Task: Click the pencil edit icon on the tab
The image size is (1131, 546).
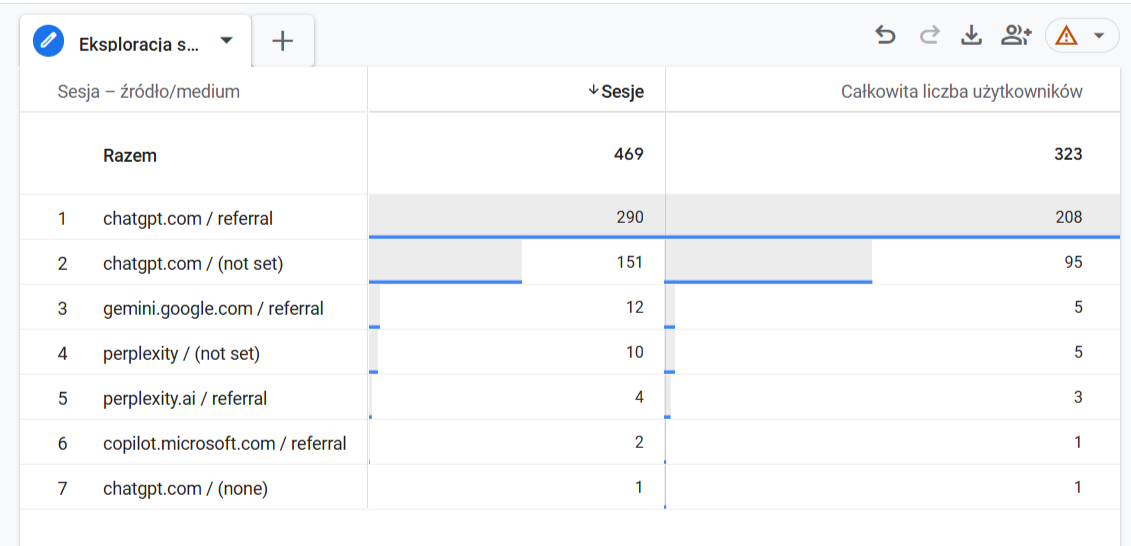Action: [48, 41]
